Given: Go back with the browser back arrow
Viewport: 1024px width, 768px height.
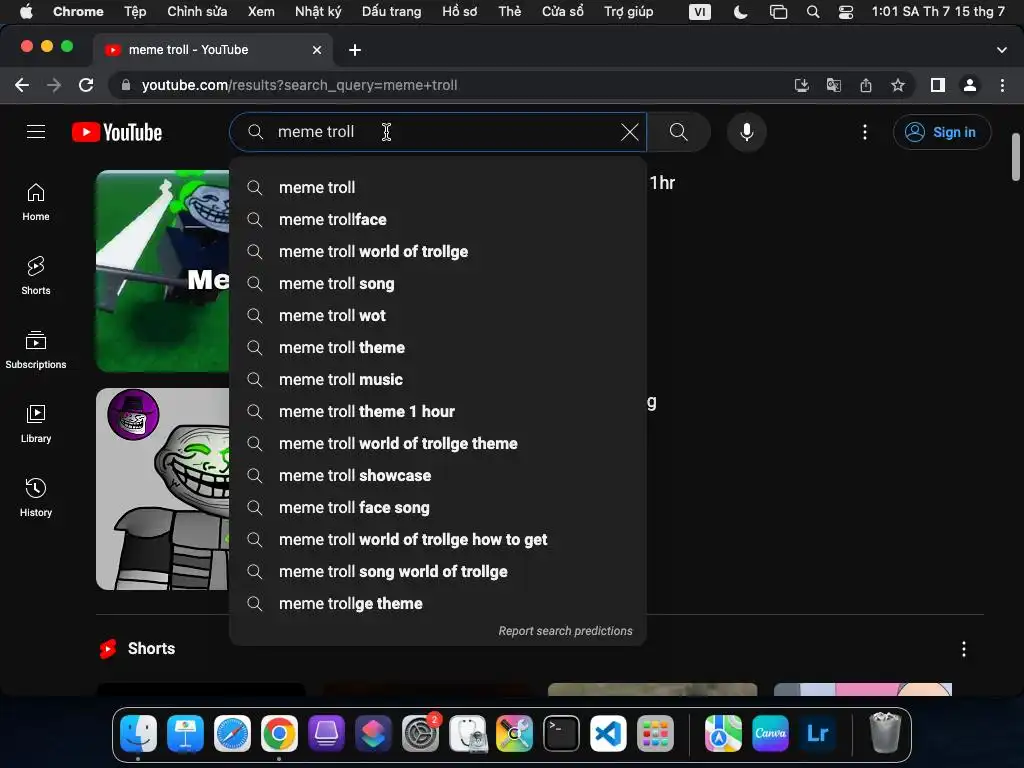Looking at the screenshot, I should [x=22, y=85].
